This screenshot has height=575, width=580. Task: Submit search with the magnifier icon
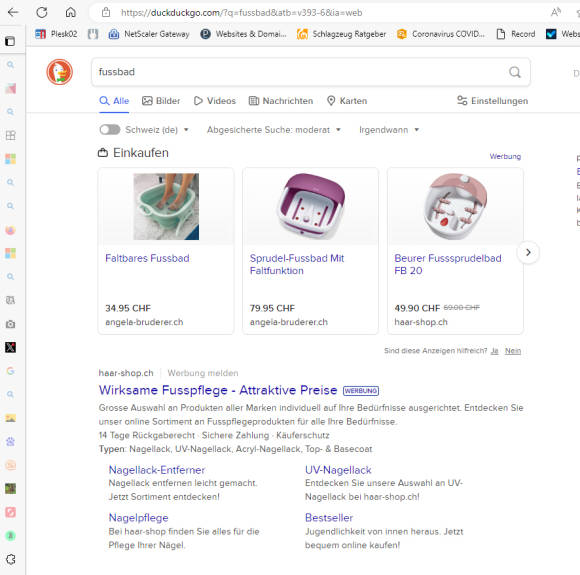click(515, 72)
